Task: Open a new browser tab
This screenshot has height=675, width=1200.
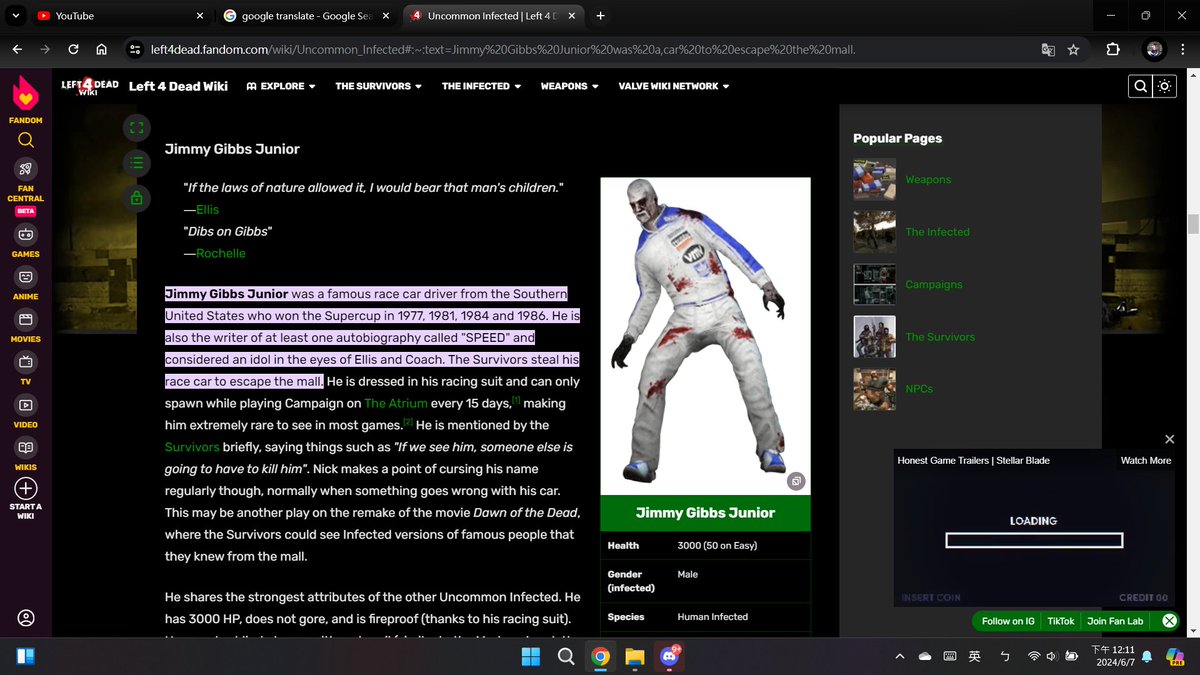Action: pyautogui.click(x=600, y=16)
